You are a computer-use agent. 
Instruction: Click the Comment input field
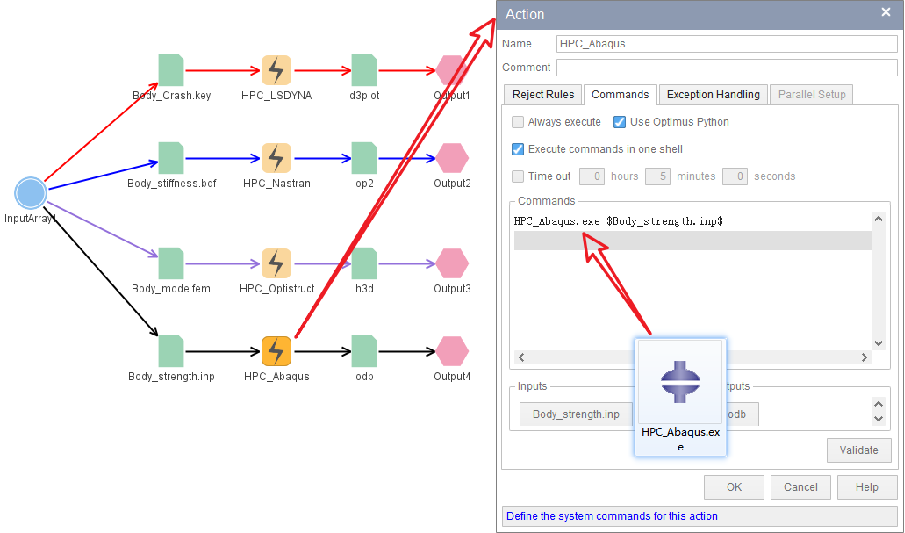point(727,67)
